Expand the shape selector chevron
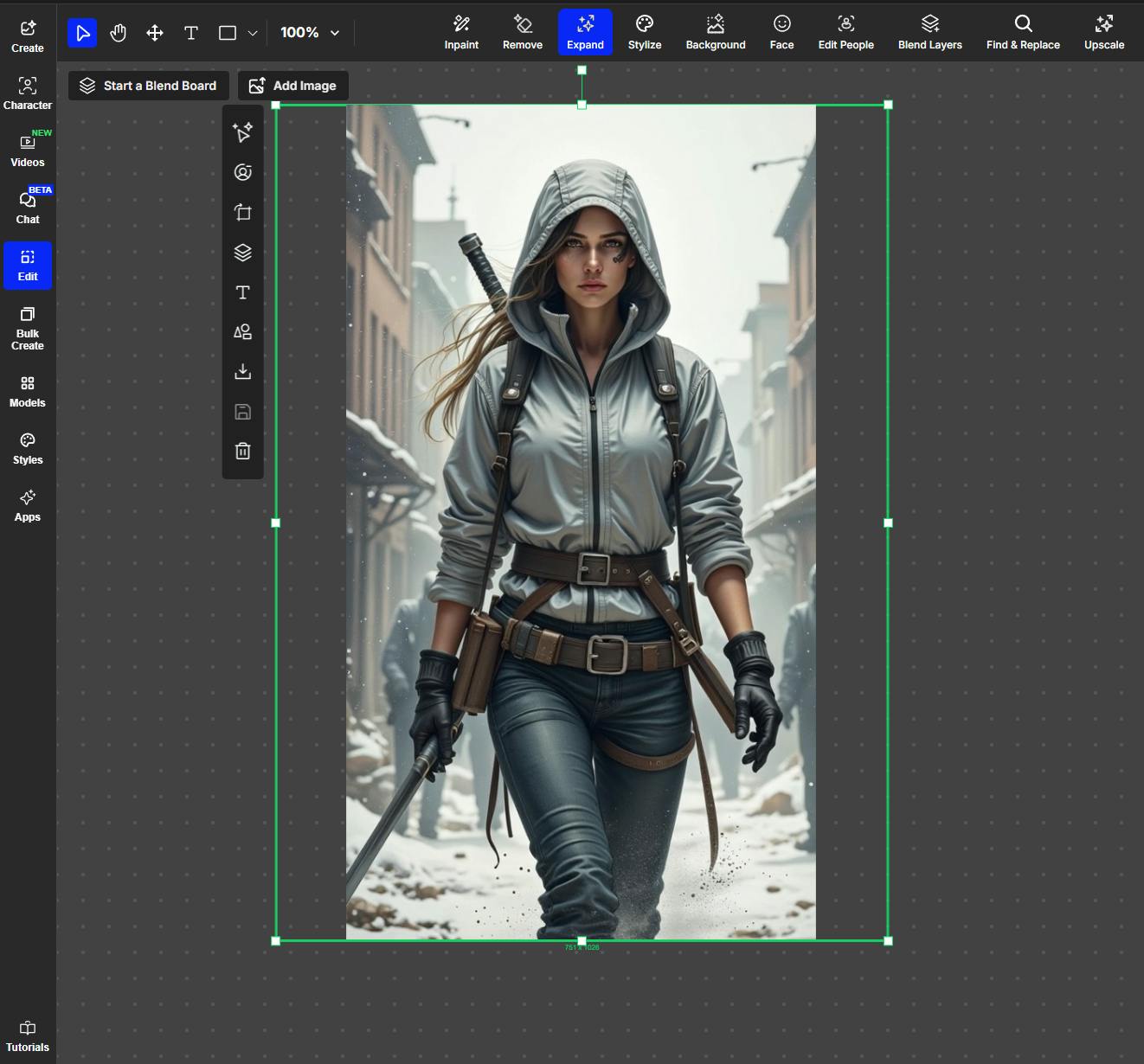 click(x=252, y=32)
